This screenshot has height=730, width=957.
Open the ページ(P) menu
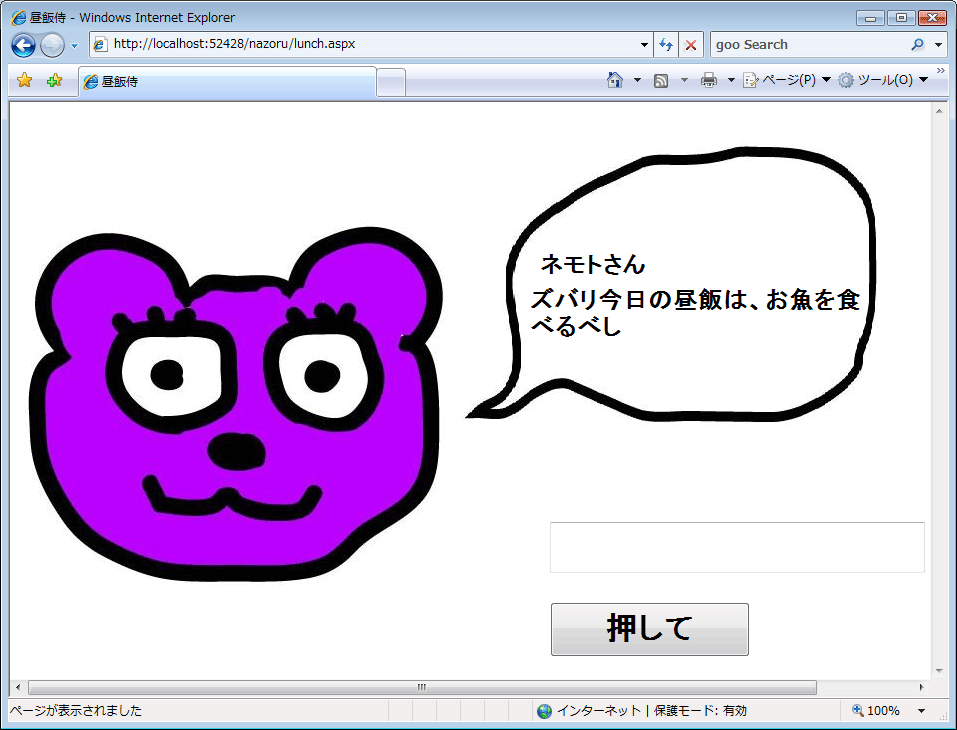coord(787,80)
